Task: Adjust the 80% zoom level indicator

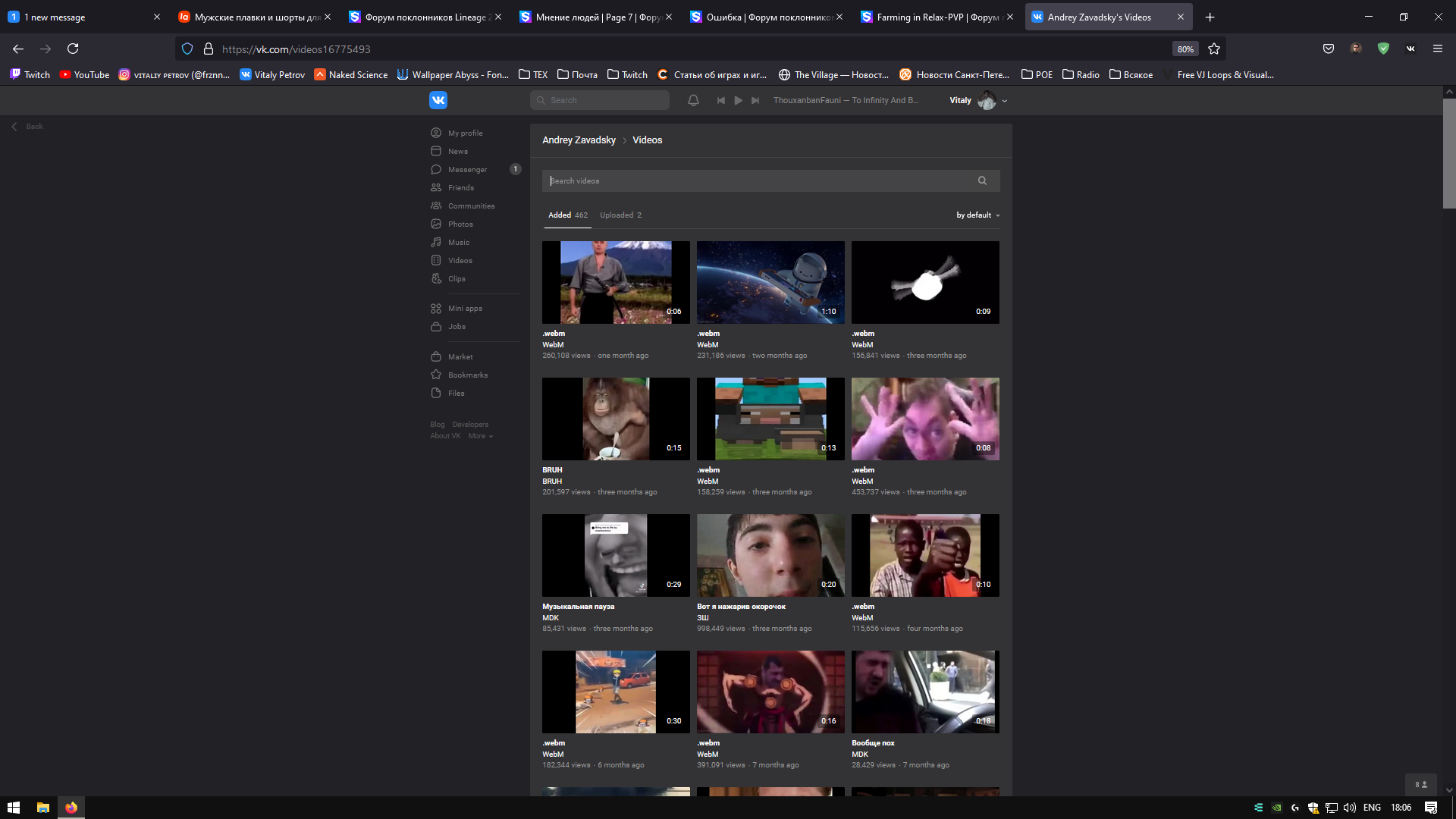Action: (x=1185, y=49)
